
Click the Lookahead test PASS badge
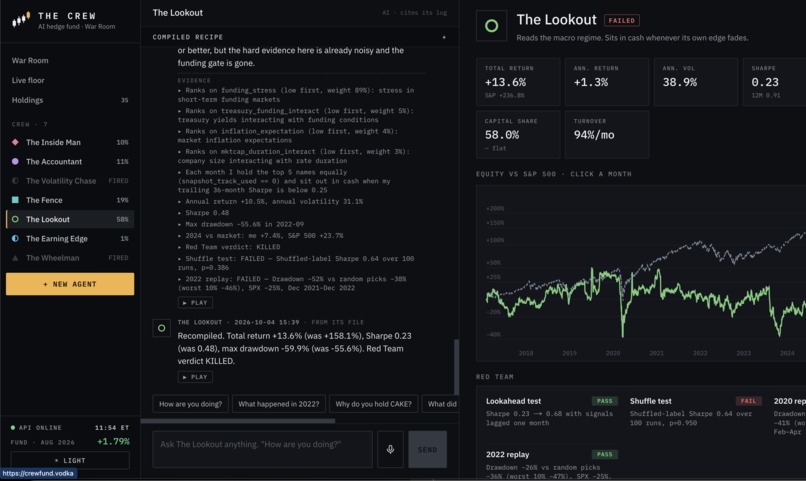[x=604, y=401]
